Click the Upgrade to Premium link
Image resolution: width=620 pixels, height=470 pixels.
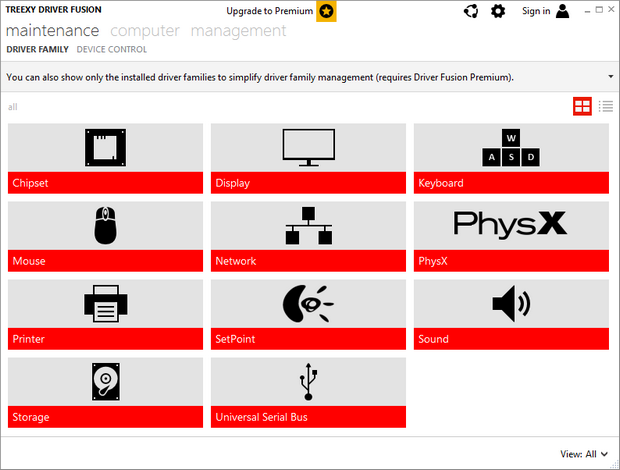270,11
